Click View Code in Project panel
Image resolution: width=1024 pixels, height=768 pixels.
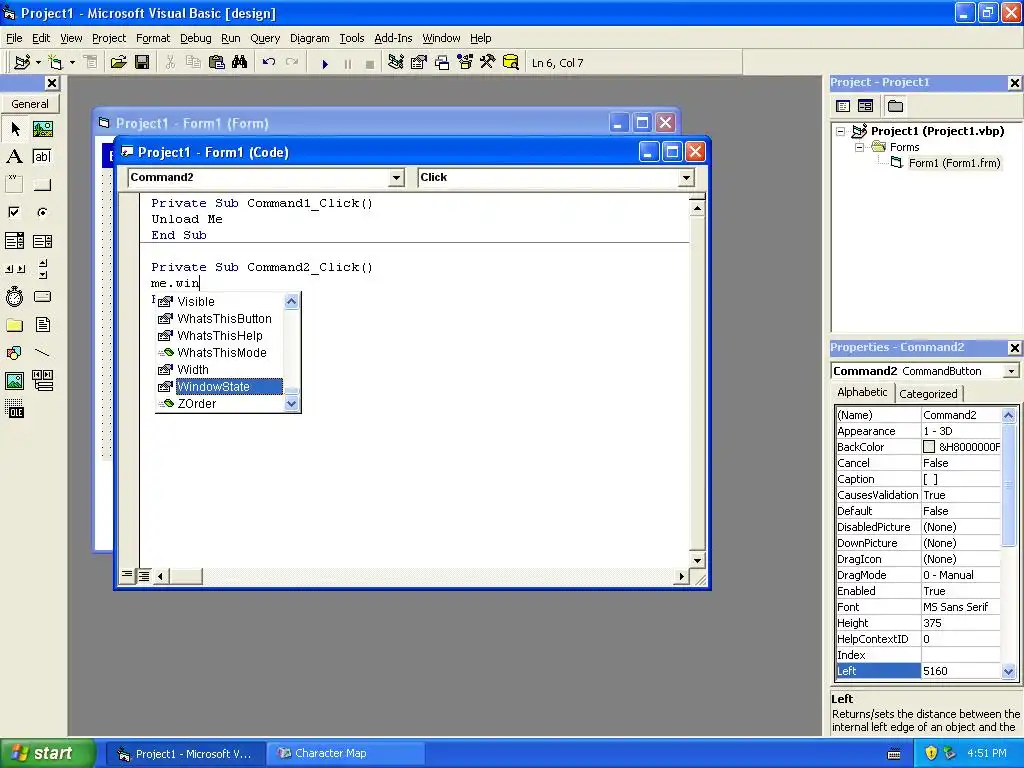click(x=843, y=106)
